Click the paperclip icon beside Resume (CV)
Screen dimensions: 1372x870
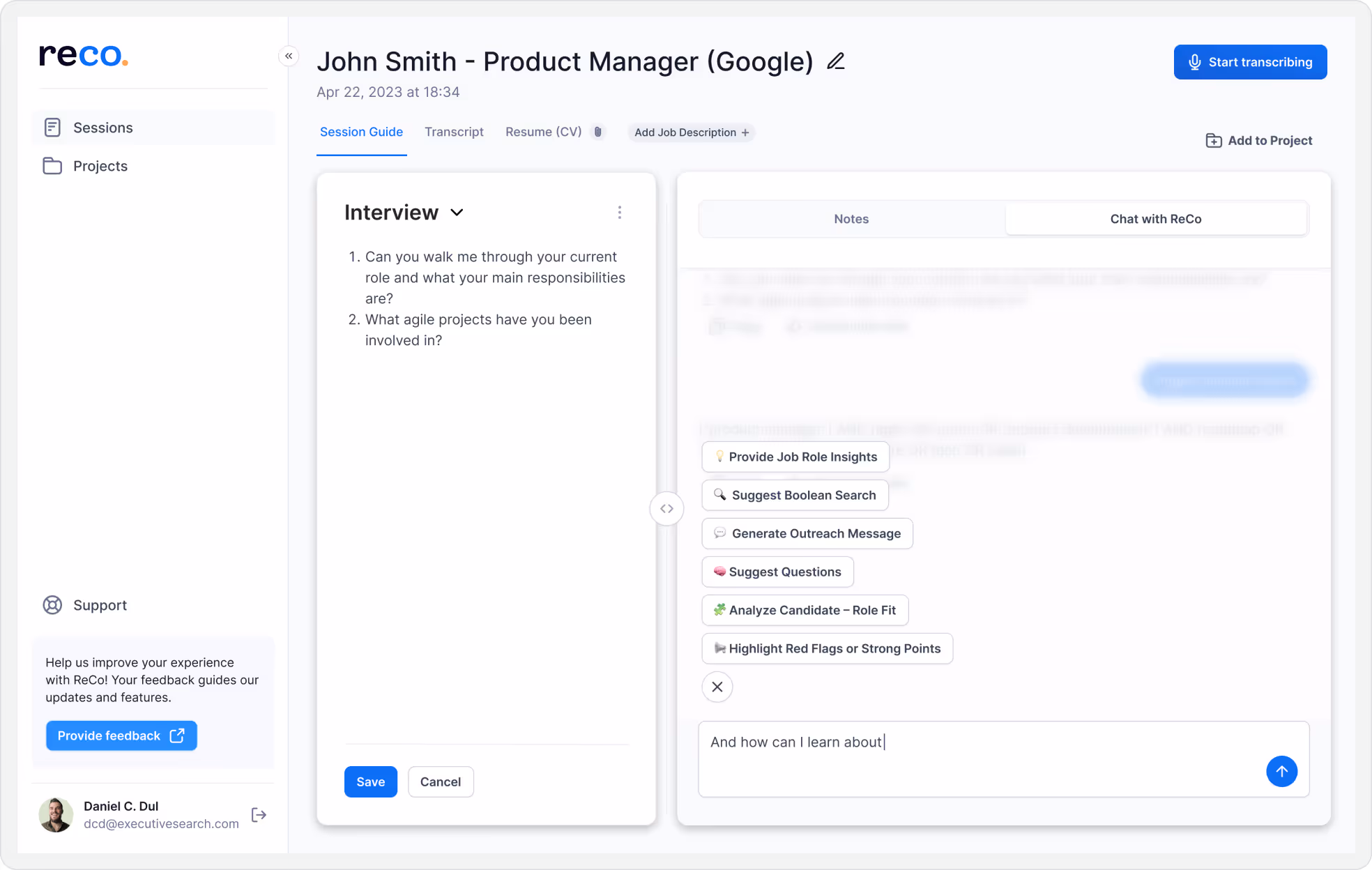pyautogui.click(x=597, y=132)
